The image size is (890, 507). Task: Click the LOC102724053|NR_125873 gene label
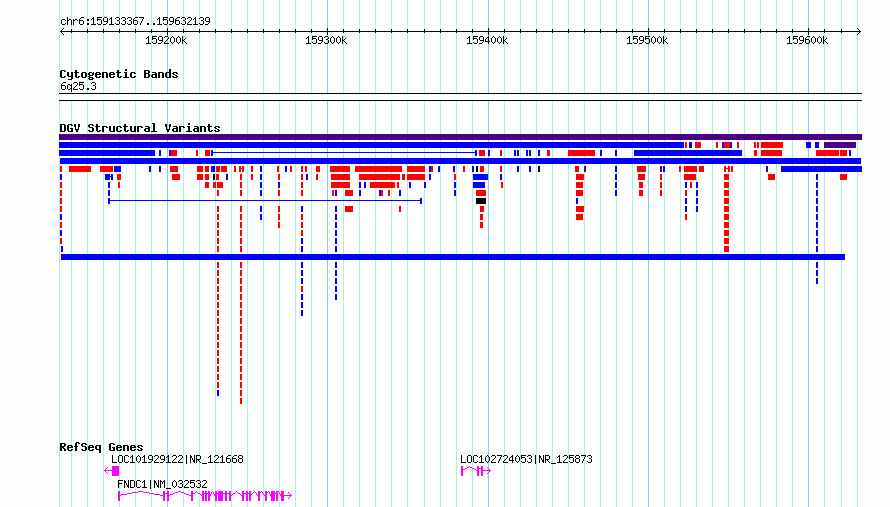pyautogui.click(x=526, y=459)
